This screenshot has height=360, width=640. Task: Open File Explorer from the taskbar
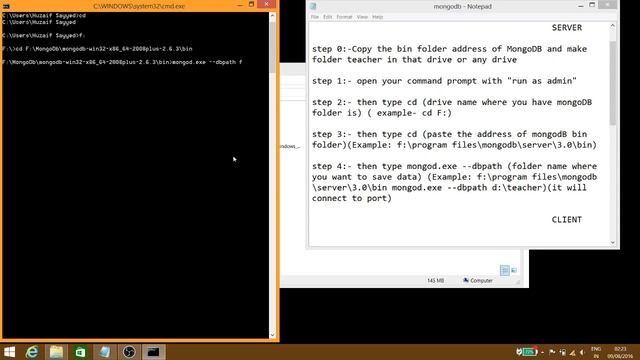pyautogui.click(x=56, y=352)
